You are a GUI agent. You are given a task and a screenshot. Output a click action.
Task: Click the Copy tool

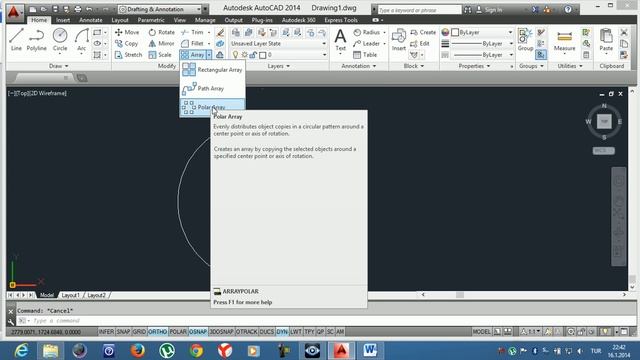click(x=127, y=43)
